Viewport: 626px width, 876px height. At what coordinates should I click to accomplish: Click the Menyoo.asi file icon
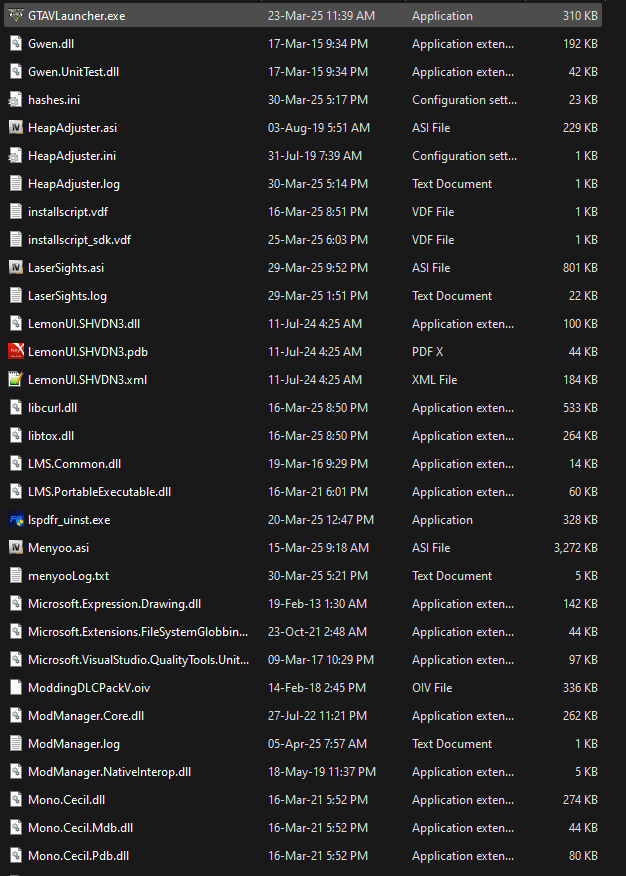[16, 548]
